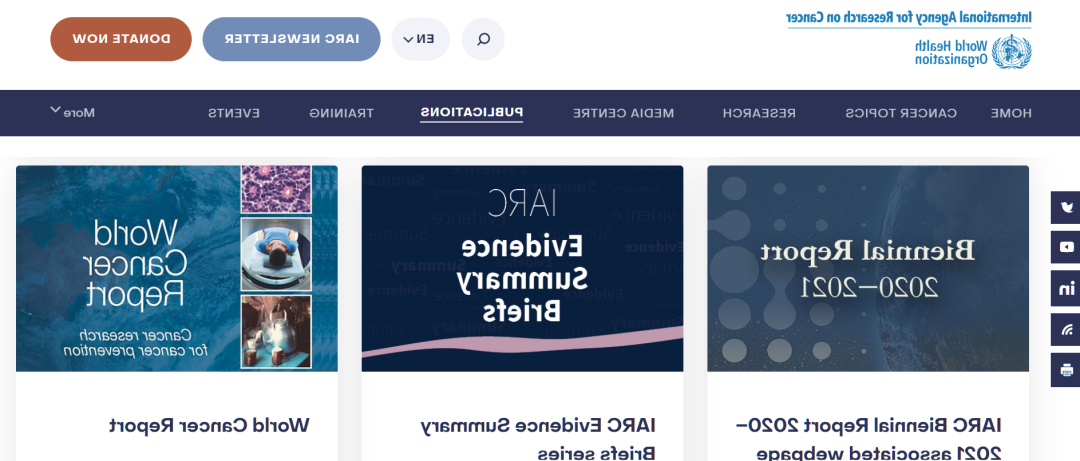Expand the EN language dropdown

coord(420,39)
